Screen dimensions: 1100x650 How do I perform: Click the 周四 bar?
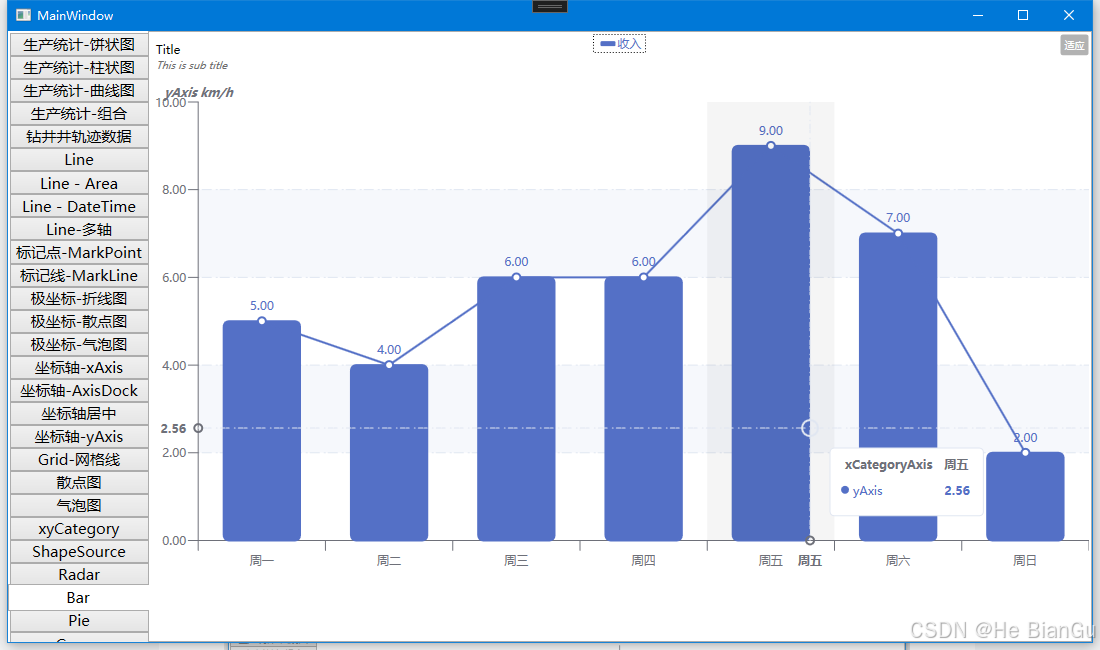643,409
